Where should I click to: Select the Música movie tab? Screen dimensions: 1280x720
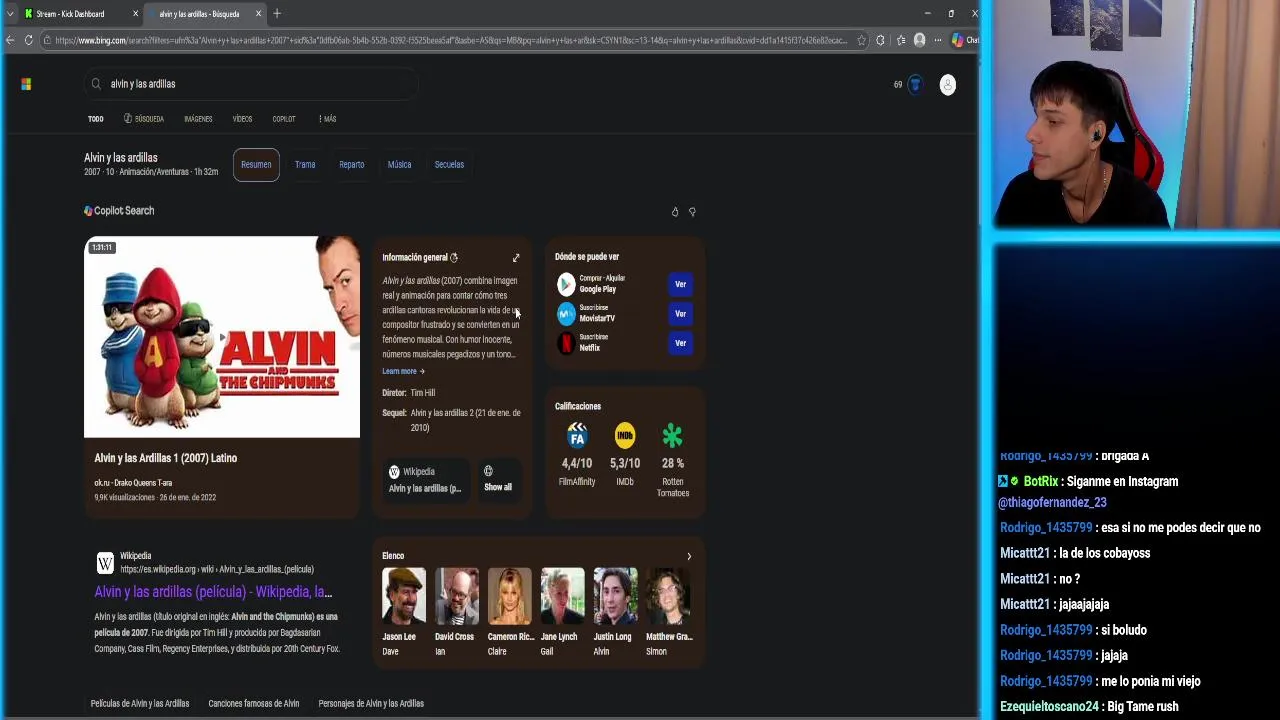399,164
